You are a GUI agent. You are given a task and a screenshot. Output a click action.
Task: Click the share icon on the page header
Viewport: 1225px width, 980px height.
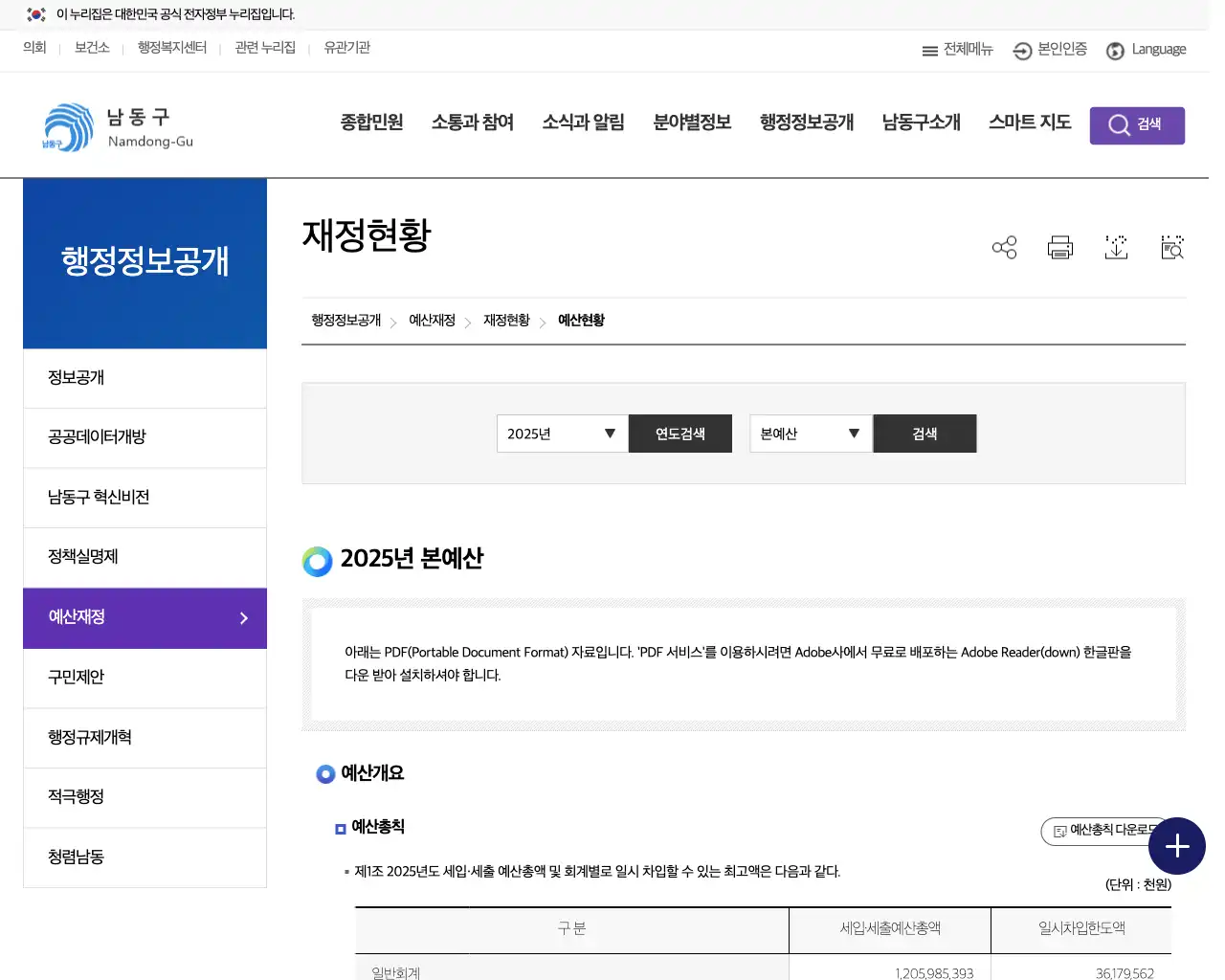click(x=1004, y=247)
